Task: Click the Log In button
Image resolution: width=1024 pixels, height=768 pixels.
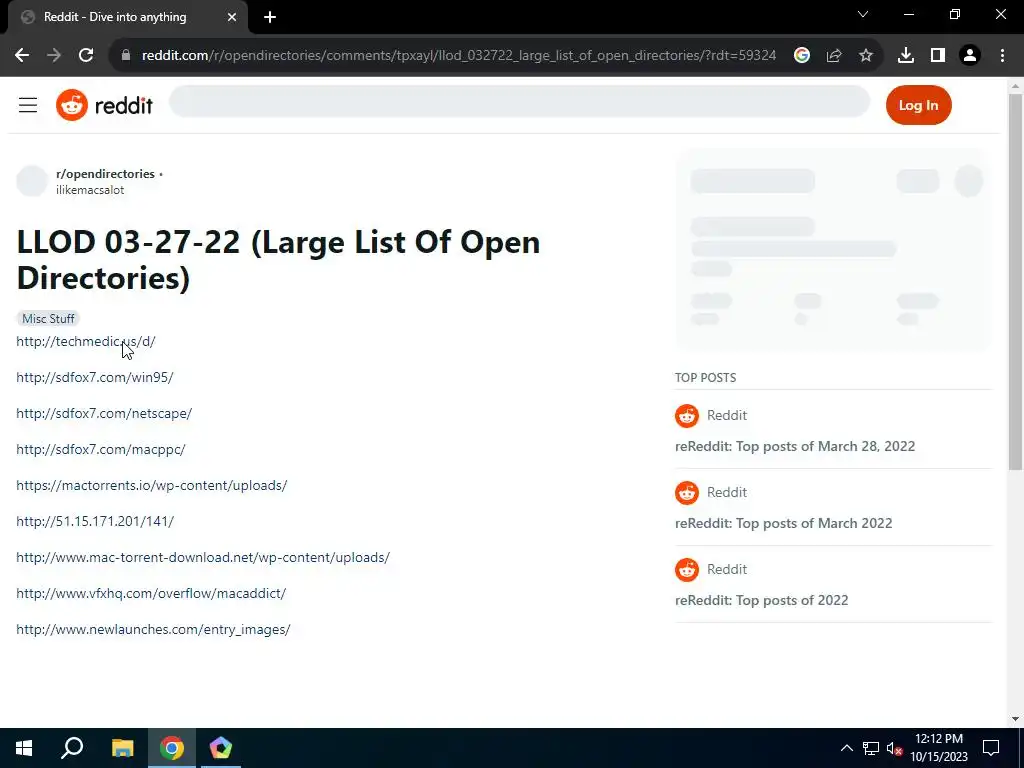Action: click(918, 105)
